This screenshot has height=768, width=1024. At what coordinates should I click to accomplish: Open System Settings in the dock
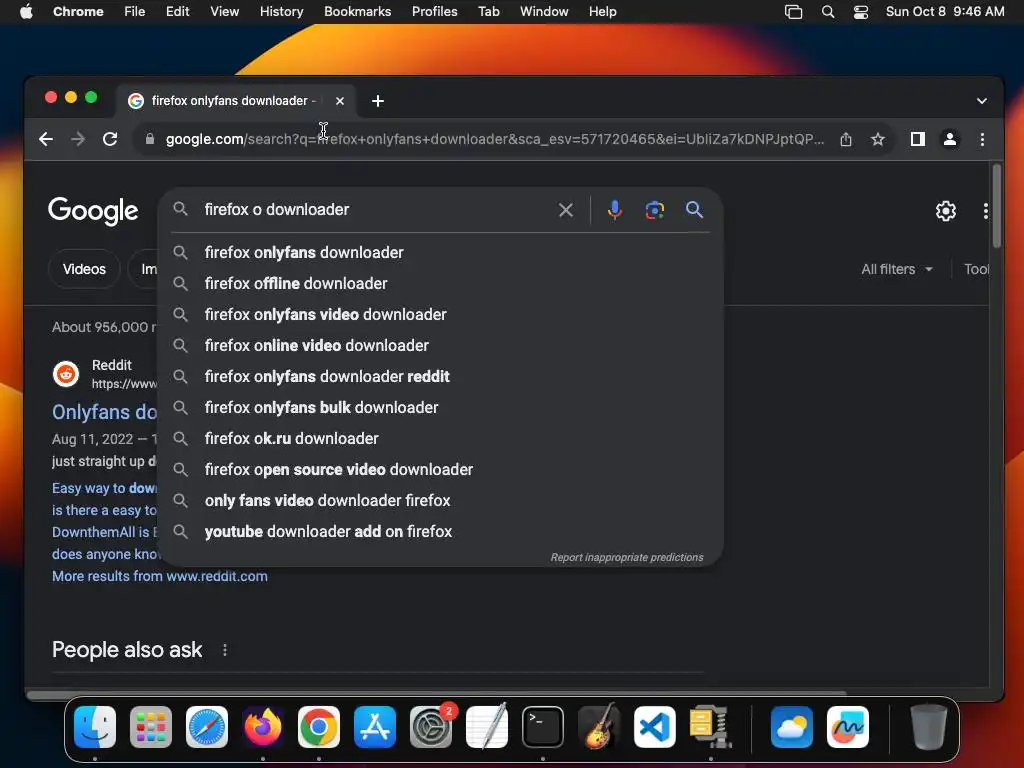click(x=431, y=727)
